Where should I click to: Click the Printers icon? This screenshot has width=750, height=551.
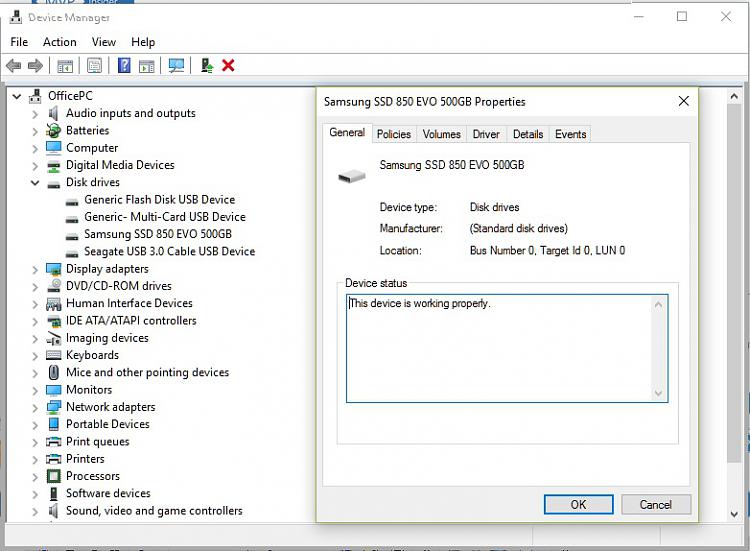tap(54, 459)
